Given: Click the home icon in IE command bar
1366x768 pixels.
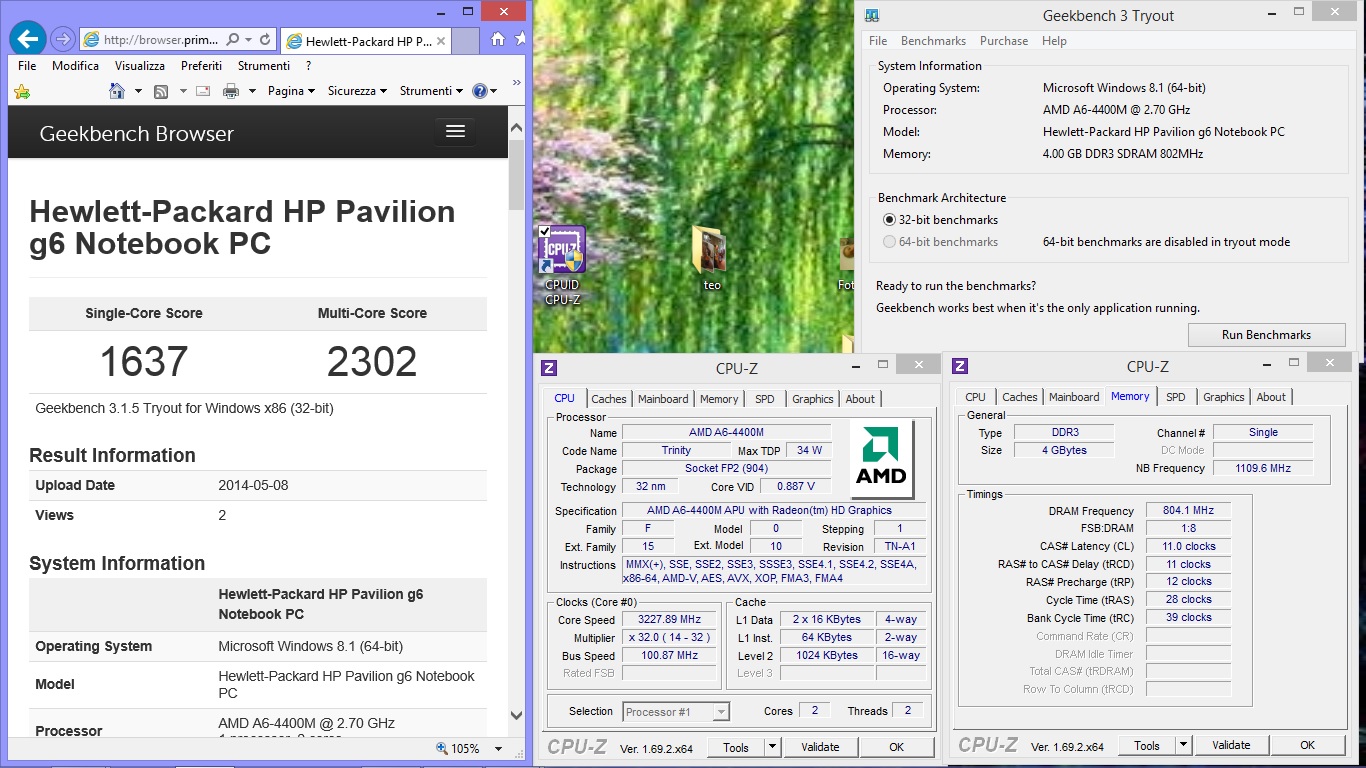Looking at the screenshot, I should tap(117, 91).
